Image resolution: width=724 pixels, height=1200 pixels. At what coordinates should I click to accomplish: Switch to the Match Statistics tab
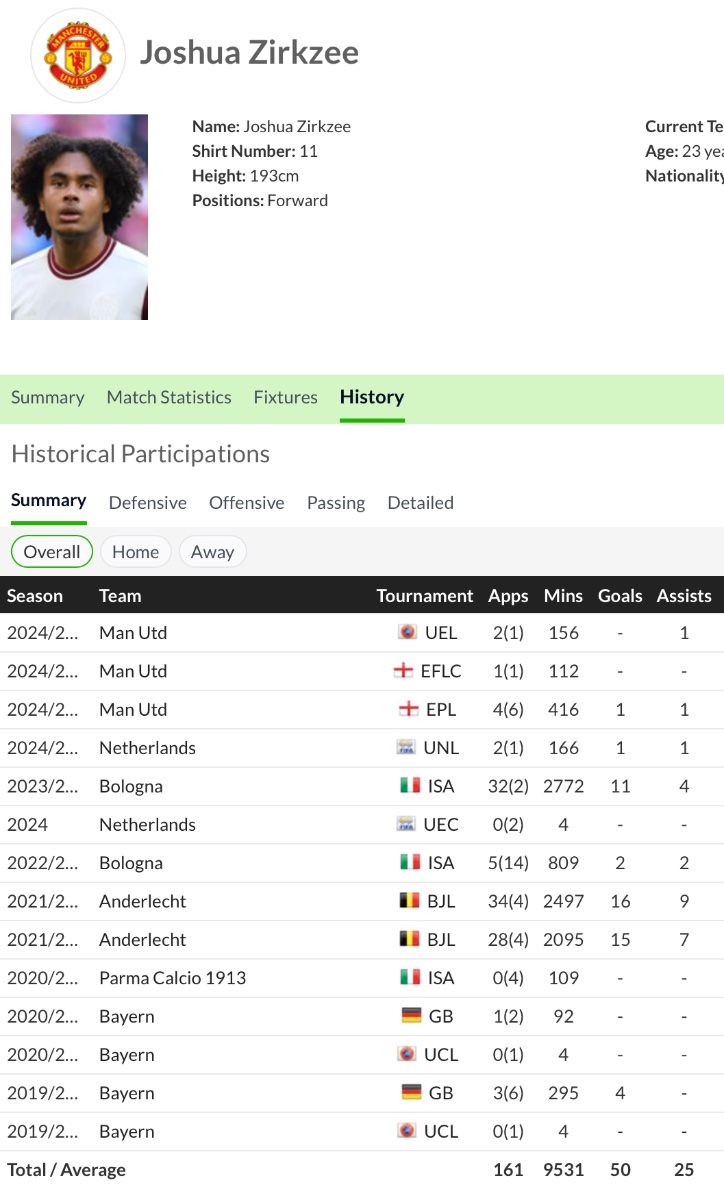(169, 397)
